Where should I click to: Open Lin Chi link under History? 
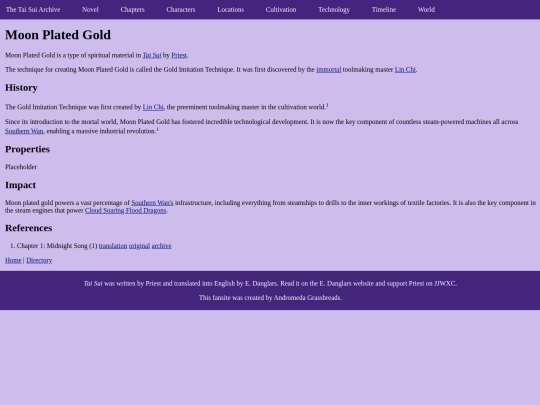pyautogui.click(x=153, y=107)
